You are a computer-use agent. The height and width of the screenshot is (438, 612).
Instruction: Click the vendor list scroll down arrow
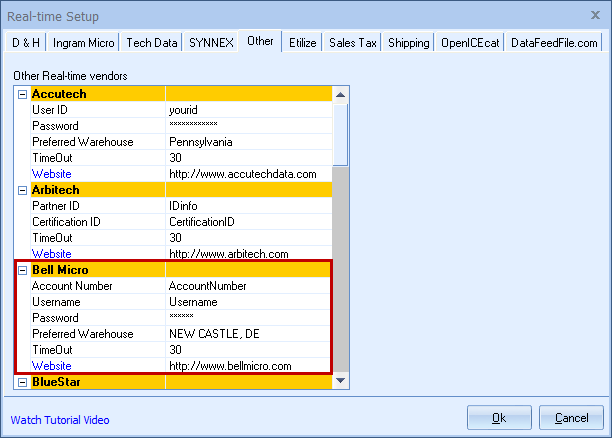point(340,381)
